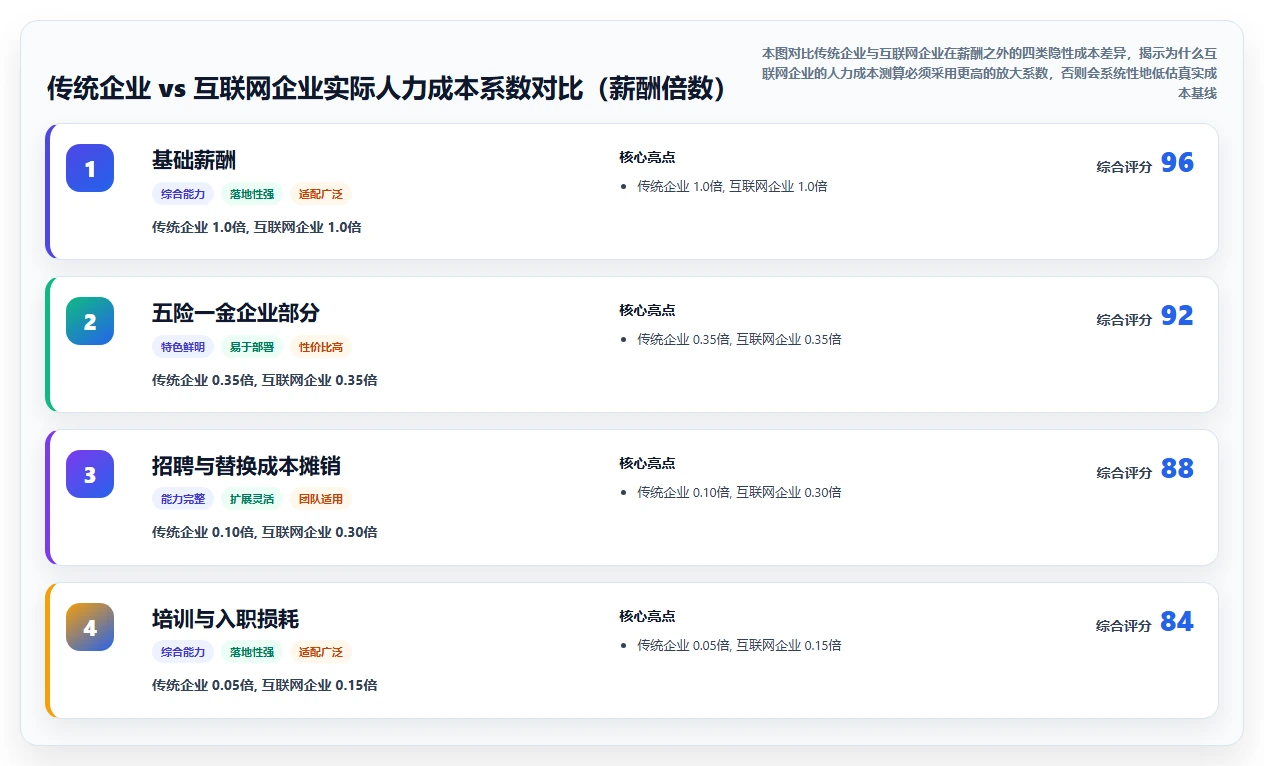Click the 培训与入职 highlight bullet 0.15倍
The width and height of the screenshot is (1264, 766).
pos(739,645)
